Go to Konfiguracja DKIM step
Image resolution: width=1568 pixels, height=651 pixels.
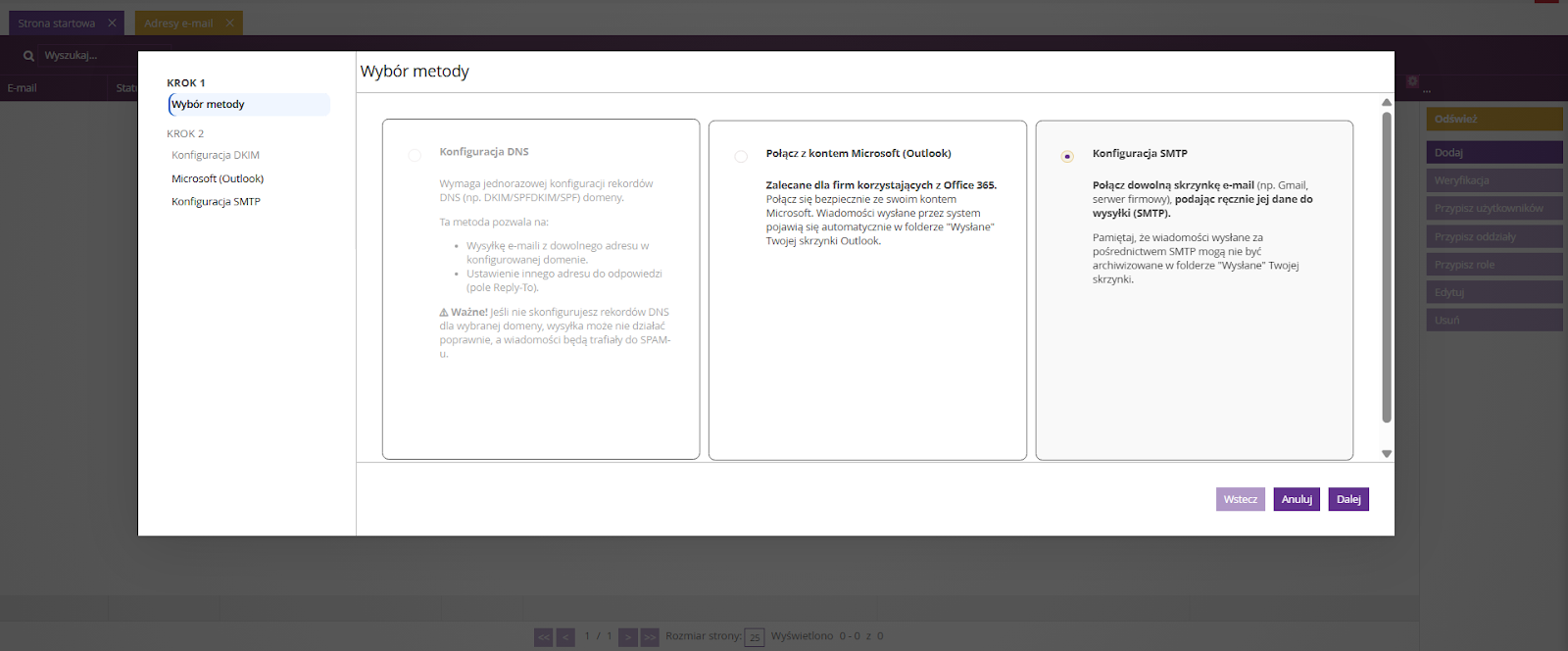pyautogui.click(x=216, y=155)
